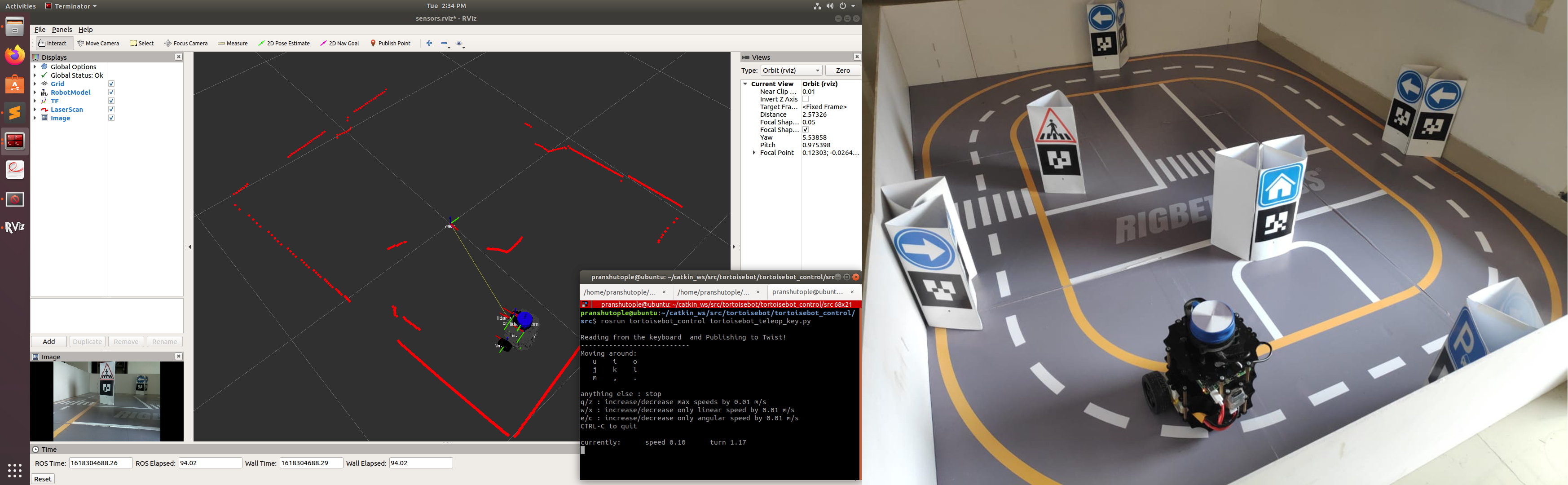1568x485 pixels.
Task: Choose the Measure tool
Action: [x=233, y=43]
